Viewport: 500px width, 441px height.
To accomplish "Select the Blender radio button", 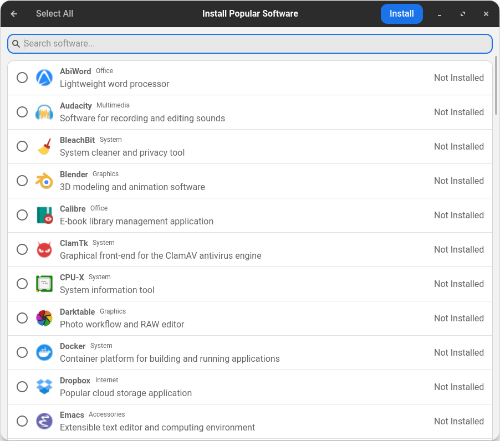I will click(x=22, y=181).
